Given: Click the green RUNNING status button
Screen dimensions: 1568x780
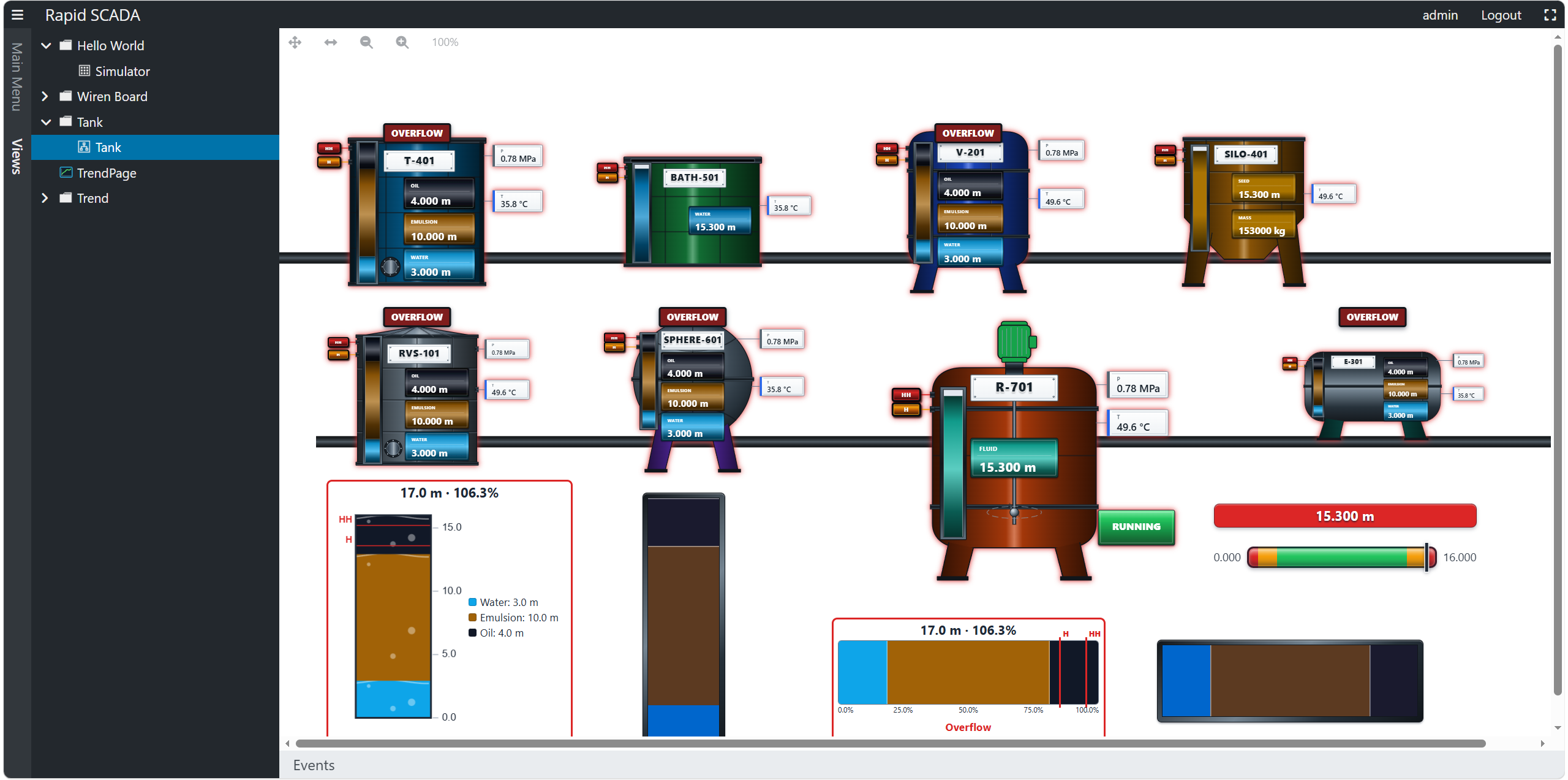Looking at the screenshot, I should point(1136,526).
